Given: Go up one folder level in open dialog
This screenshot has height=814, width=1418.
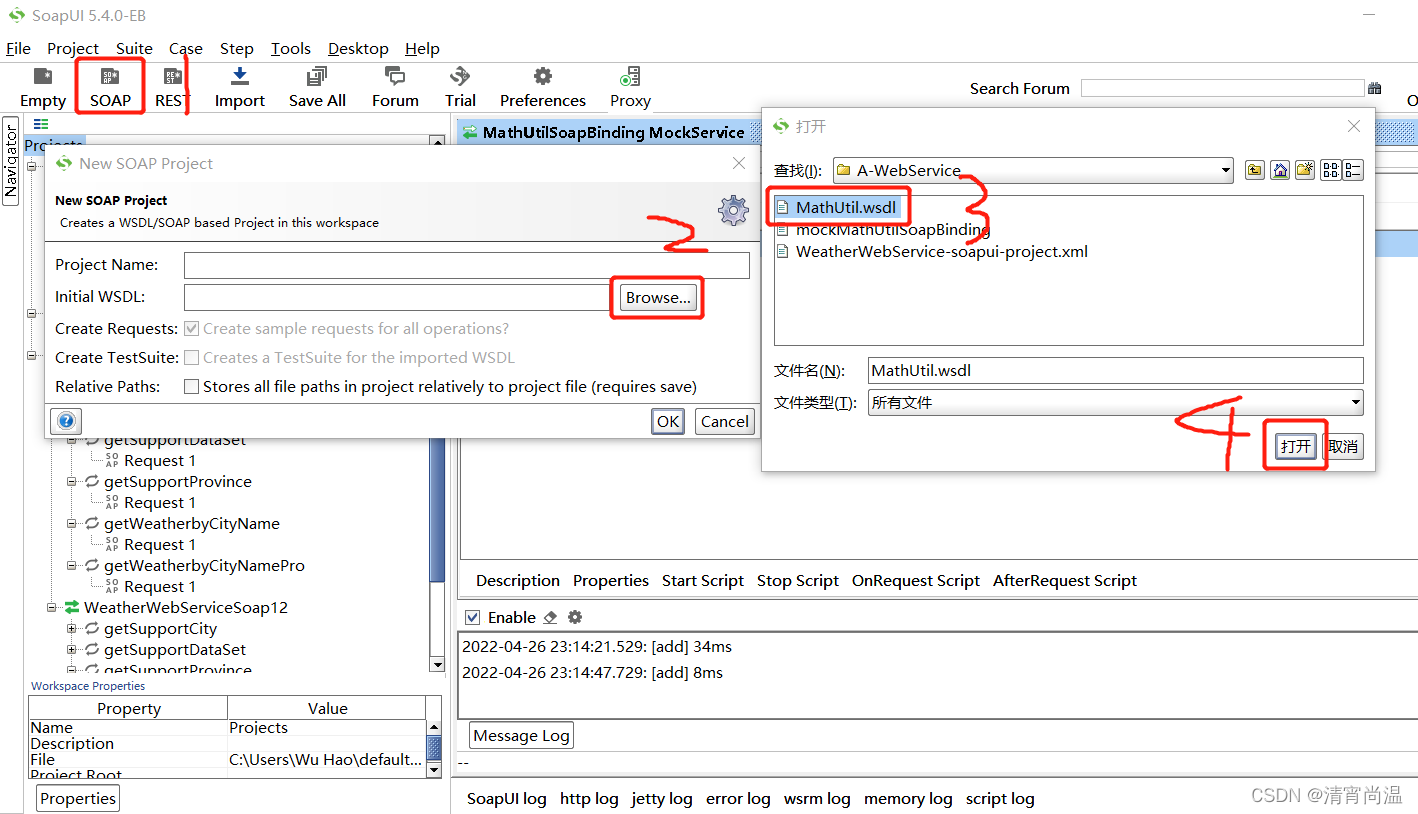Looking at the screenshot, I should pos(1254,169).
